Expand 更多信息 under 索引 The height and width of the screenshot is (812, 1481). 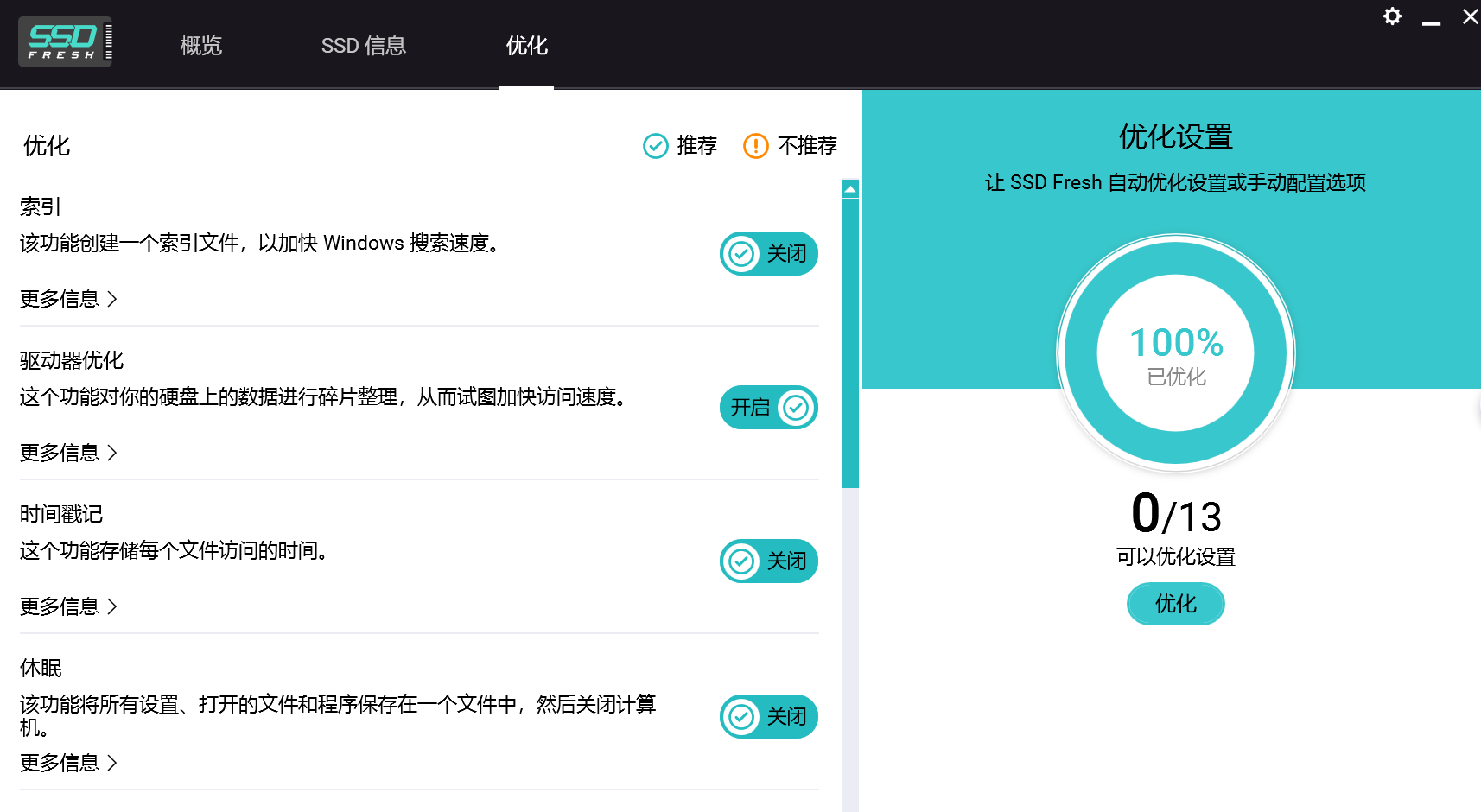pyautogui.click(x=68, y=299)
